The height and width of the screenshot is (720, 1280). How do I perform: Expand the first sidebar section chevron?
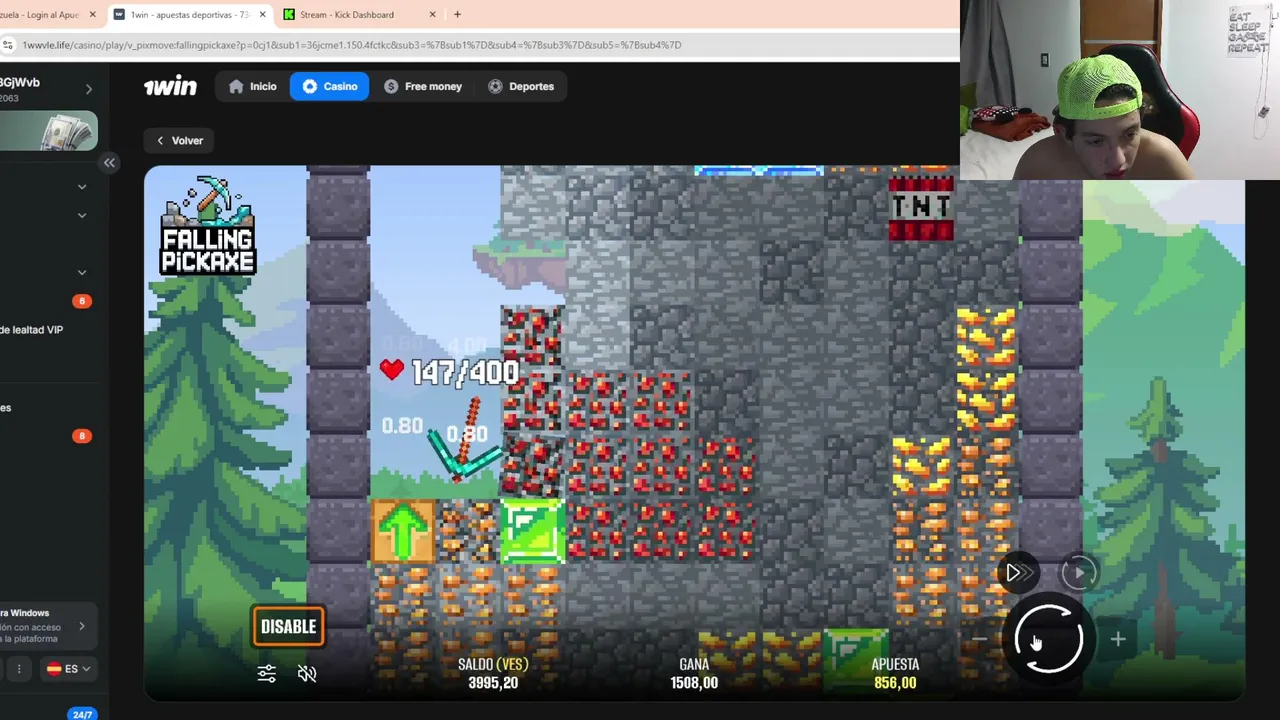click(x=82, y=187)
